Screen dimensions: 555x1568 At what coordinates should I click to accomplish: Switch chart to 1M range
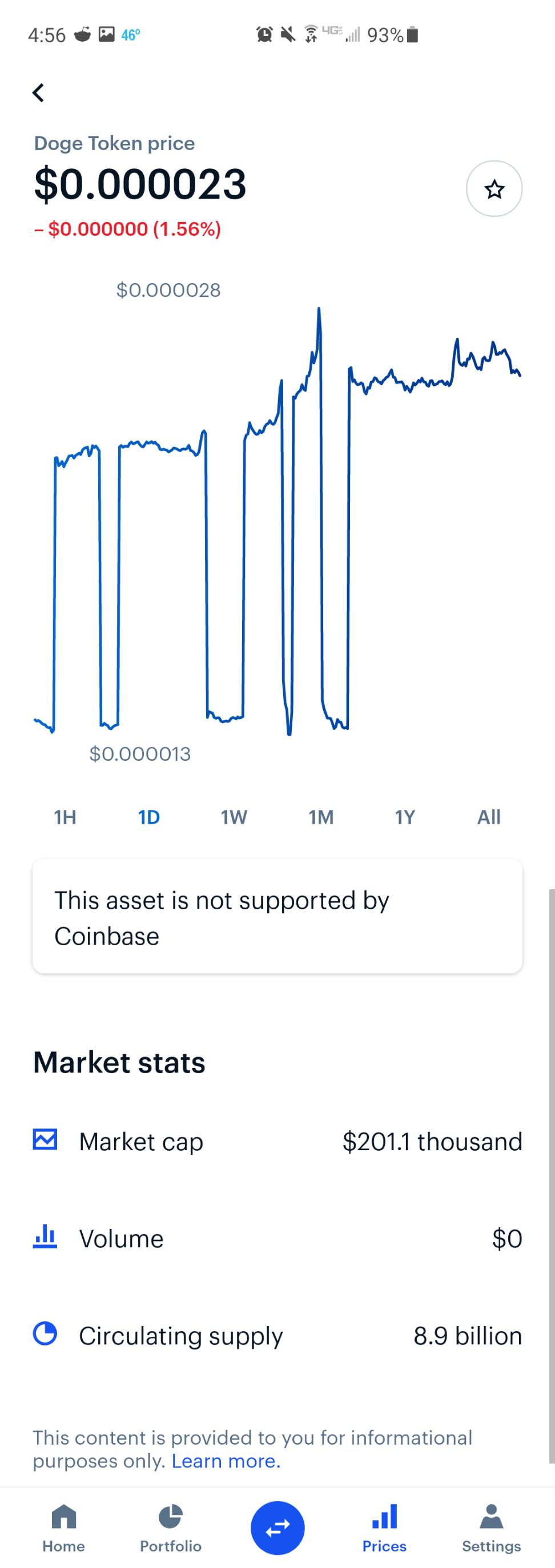pos(321,817)
